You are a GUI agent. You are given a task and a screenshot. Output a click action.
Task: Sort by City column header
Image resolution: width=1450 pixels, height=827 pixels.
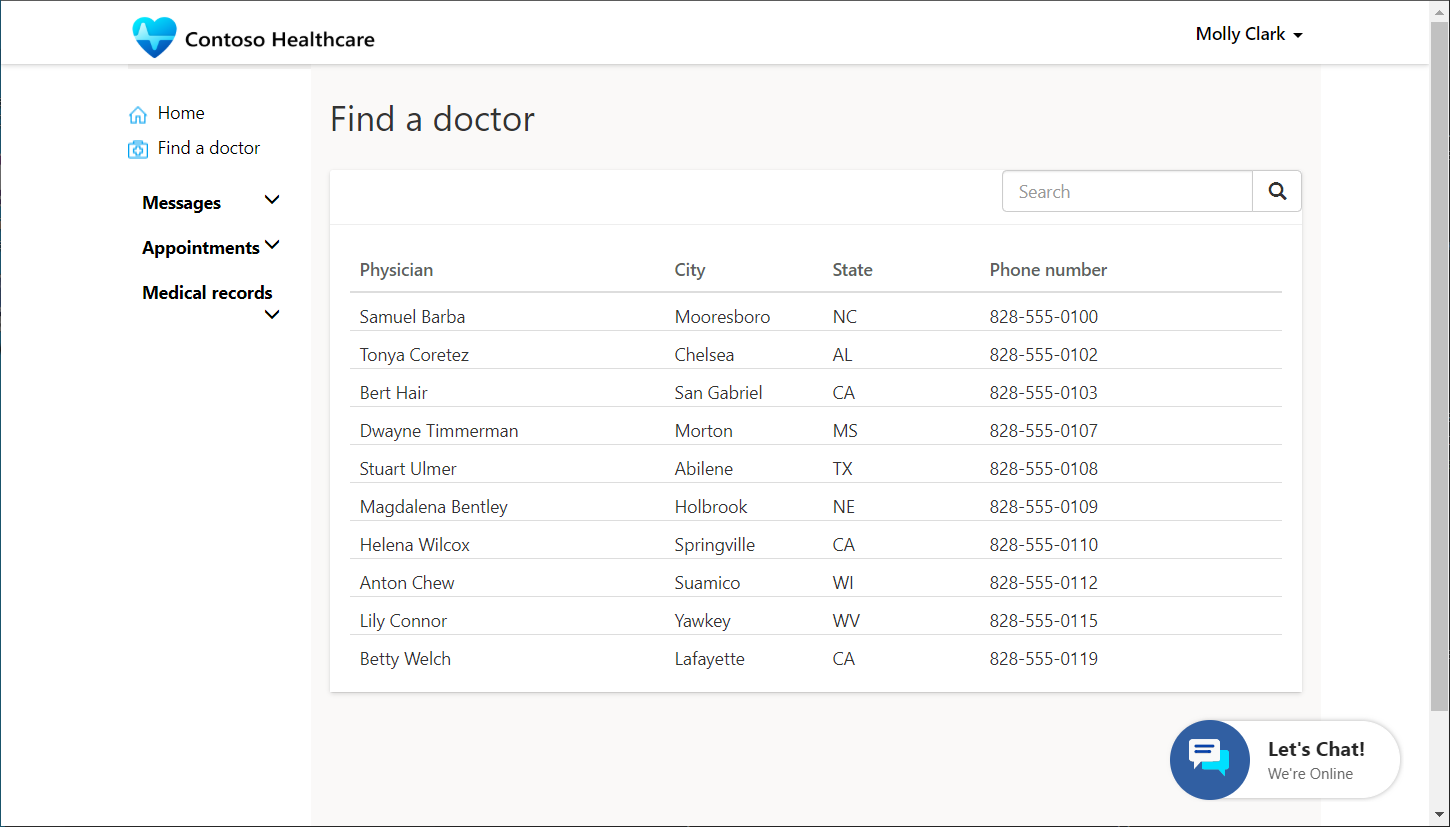point(690,270)
